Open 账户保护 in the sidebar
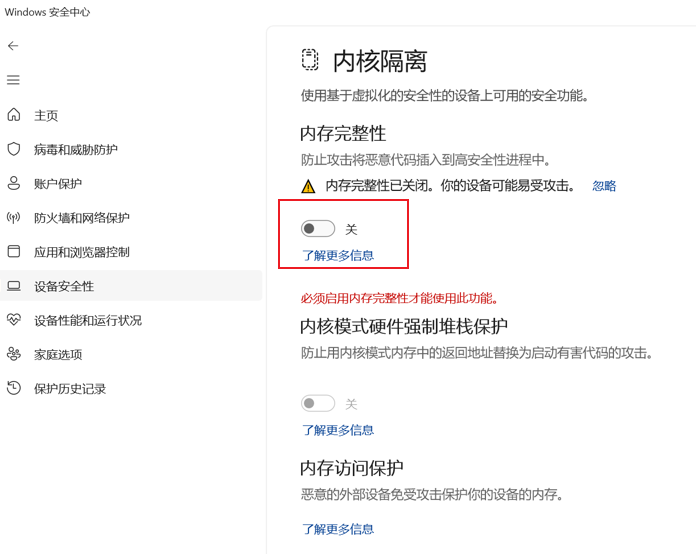Screen dimensions: 696x554 point(58,184)
